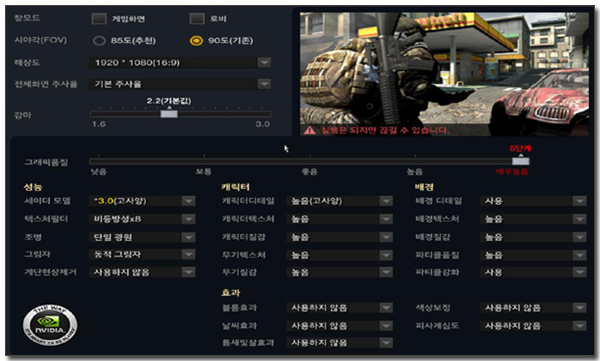This screenshot has height=361, width=600.
Task: Select the 85도(추천) FOV radio button
Action: [99, 41]
